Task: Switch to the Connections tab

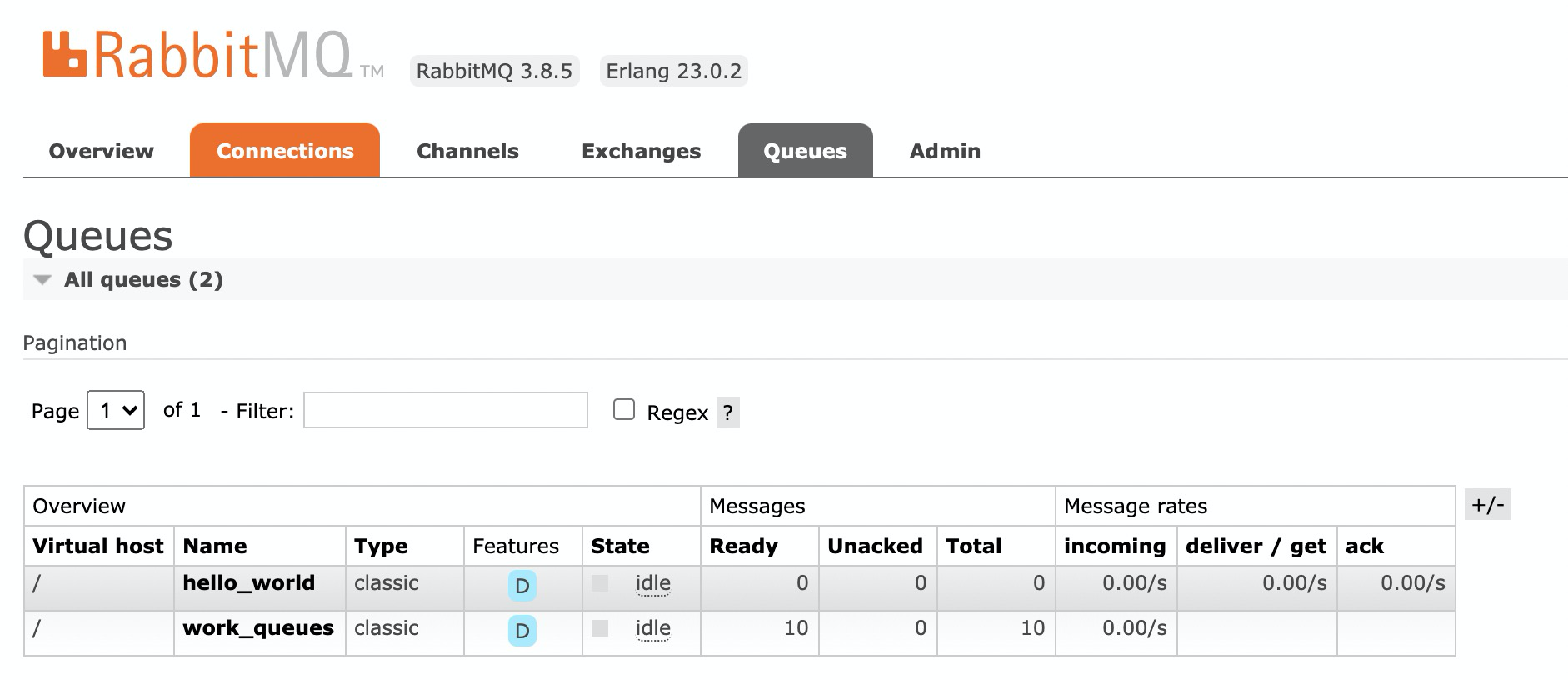Action: pos(285,151)
